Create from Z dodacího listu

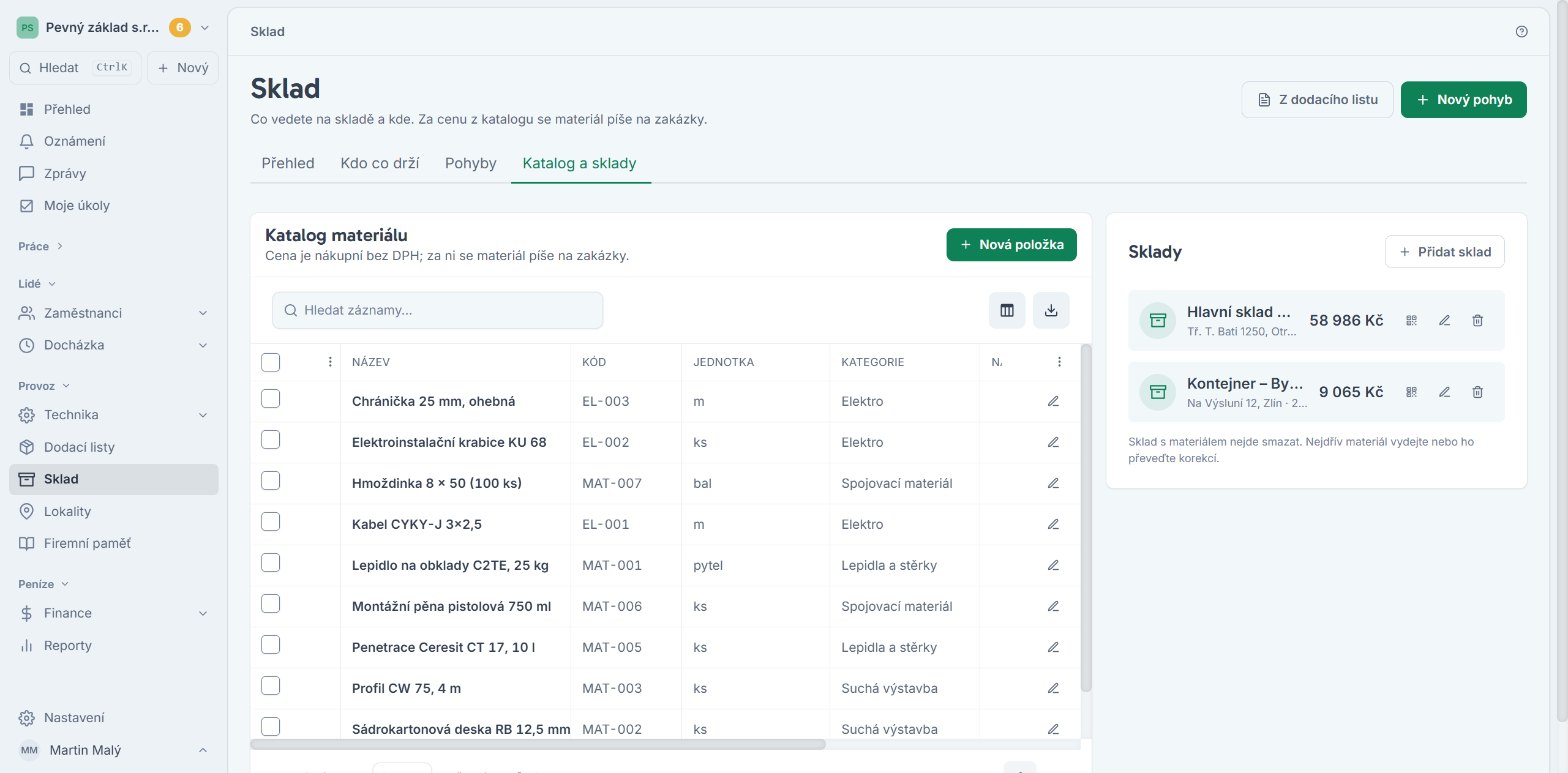pos(1318,100)
